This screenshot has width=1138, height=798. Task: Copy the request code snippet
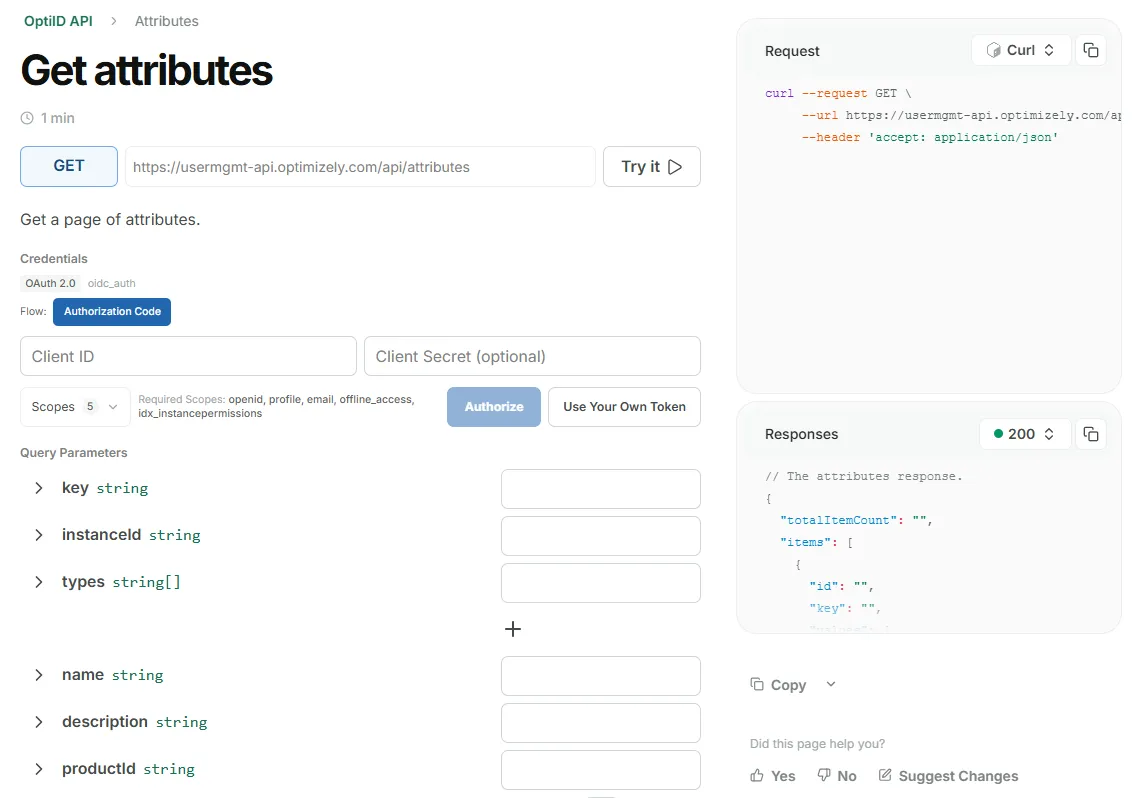1090,50
